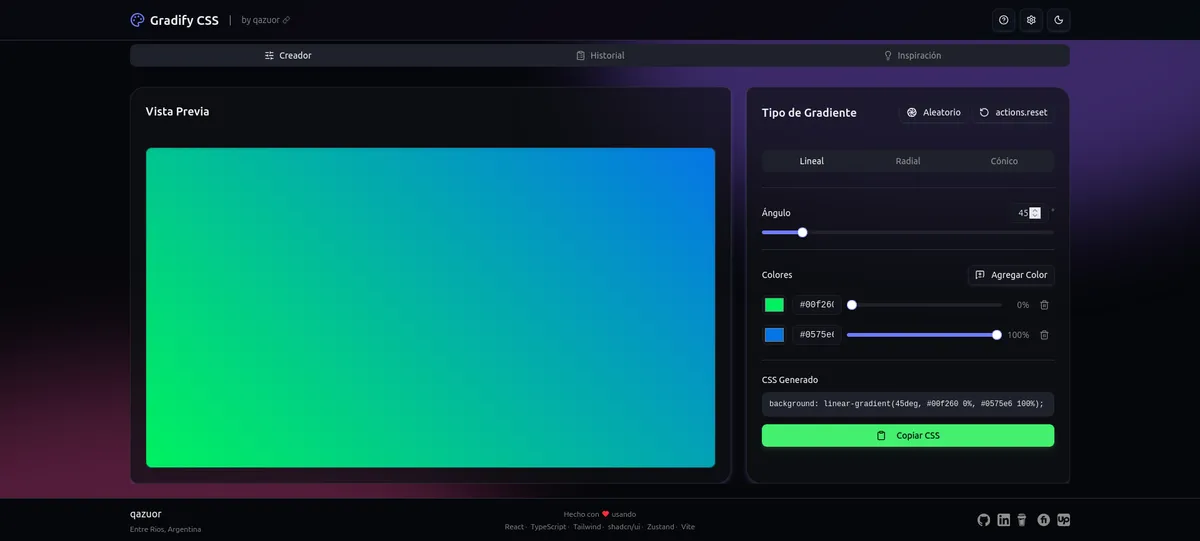Click the Zustand link in footer
1200x541 pixels.
pos(660,527)
